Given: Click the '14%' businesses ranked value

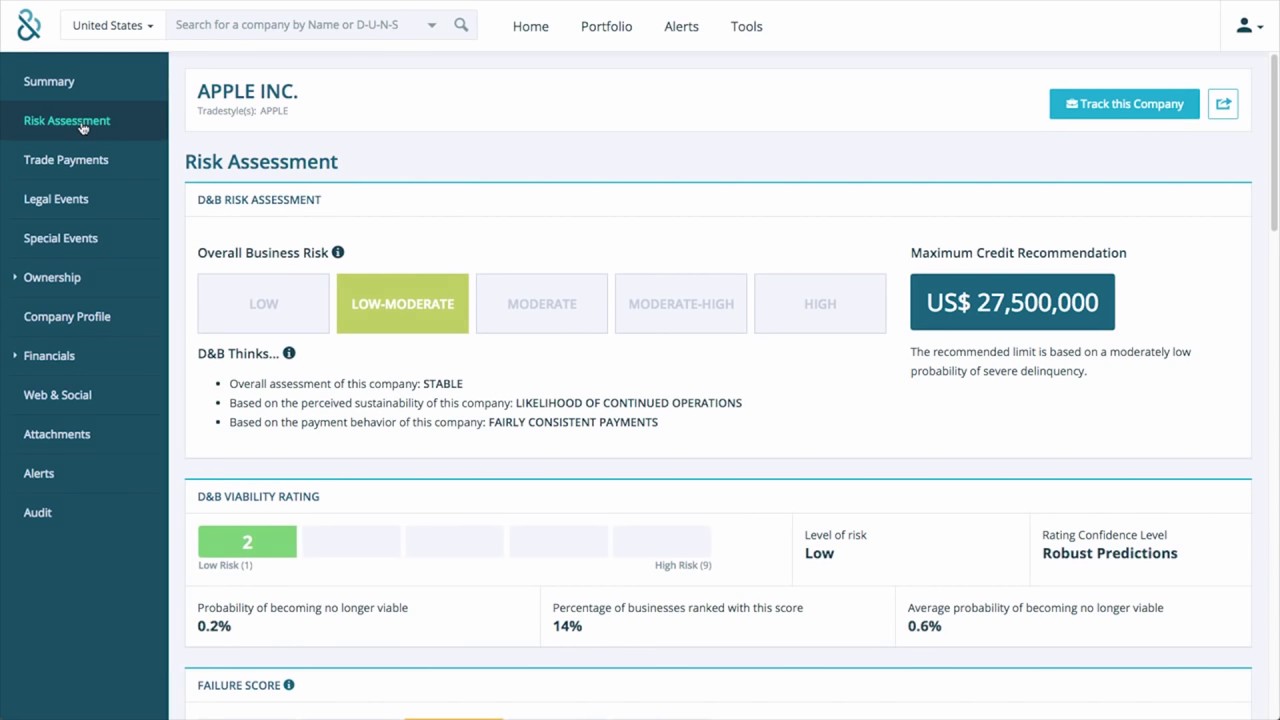Looking at the screenshot, I should coord(567,626).
